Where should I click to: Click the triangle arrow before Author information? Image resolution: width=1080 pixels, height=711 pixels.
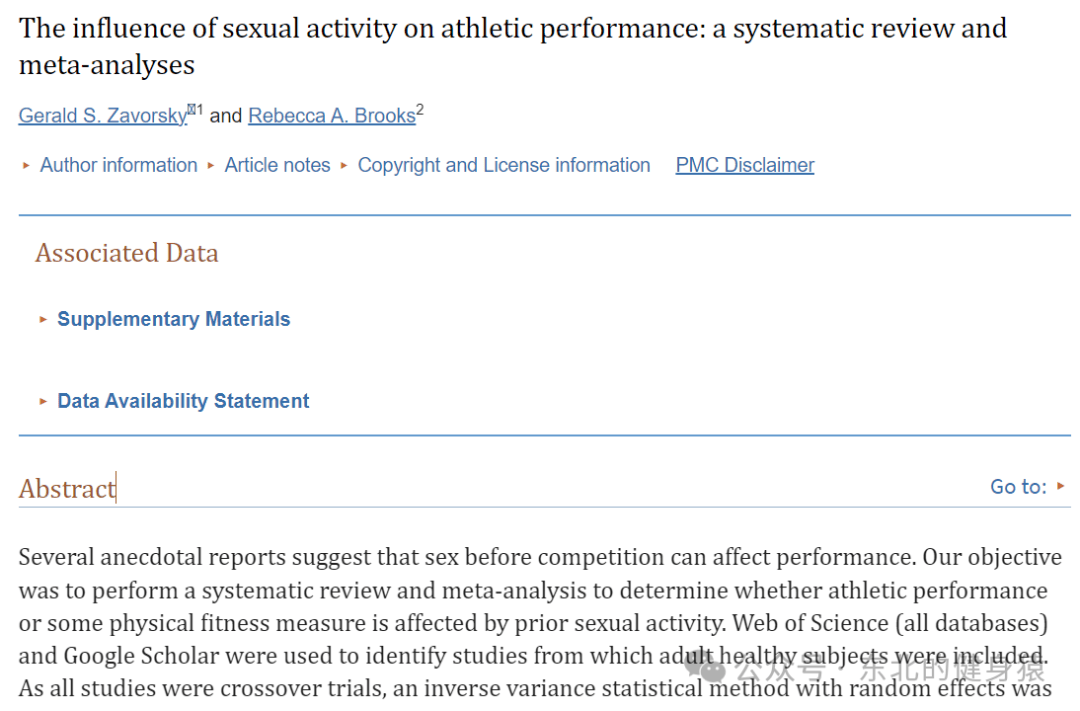[x=26, y=165]
